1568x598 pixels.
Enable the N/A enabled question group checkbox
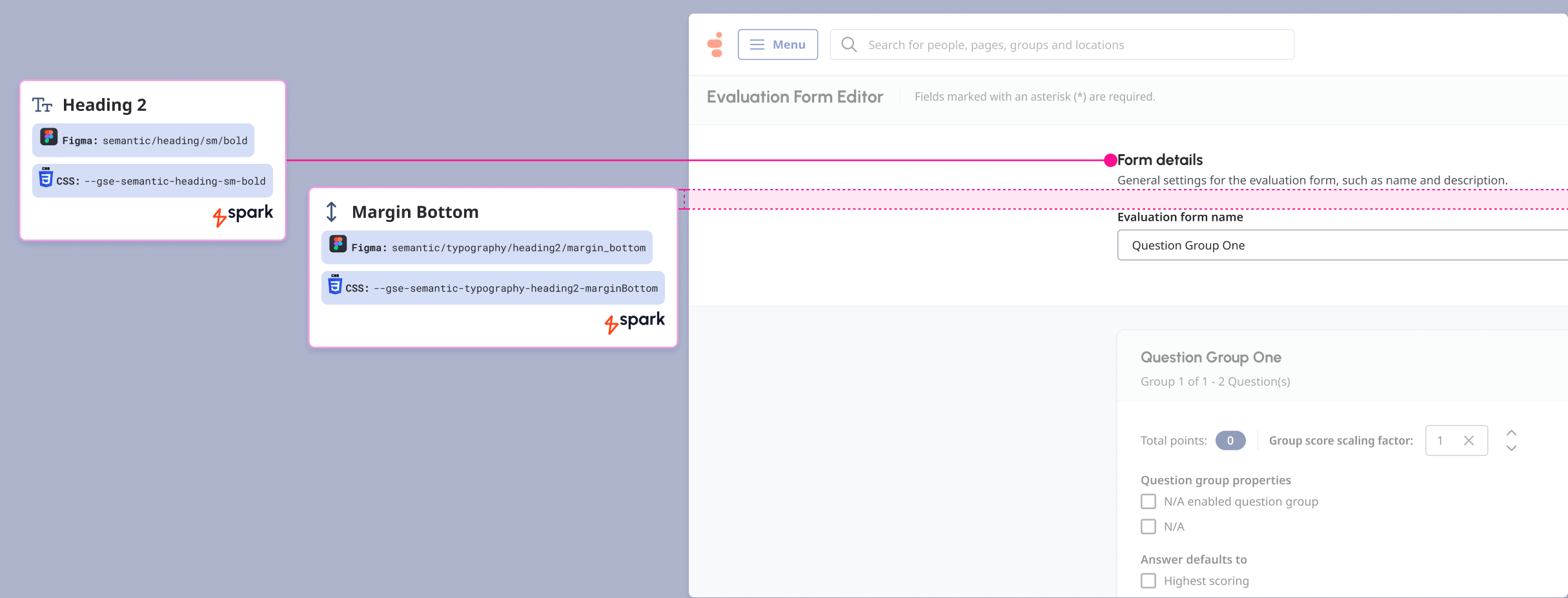coord(1148,501)
